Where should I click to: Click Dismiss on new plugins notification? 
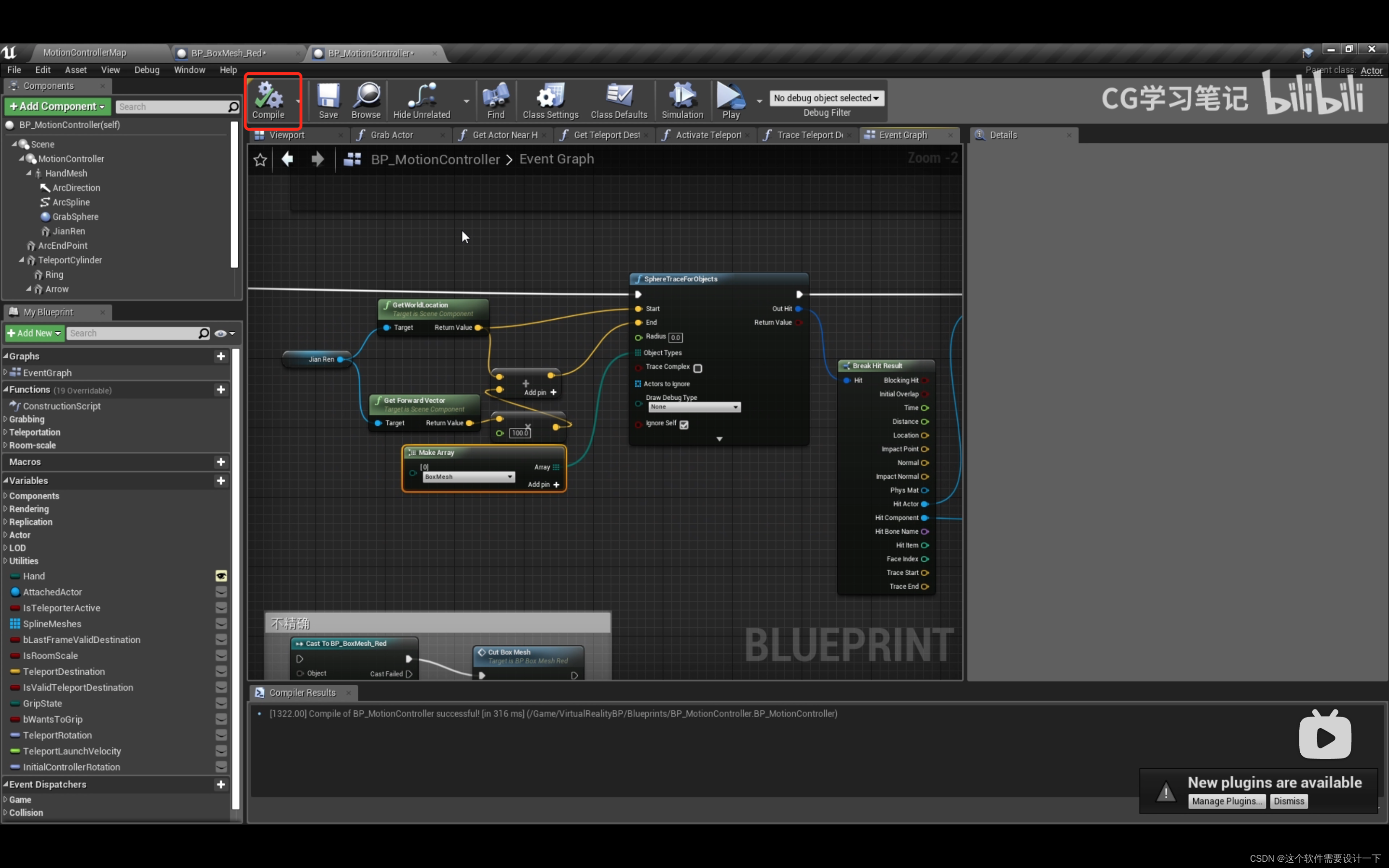pos(1289,801)
